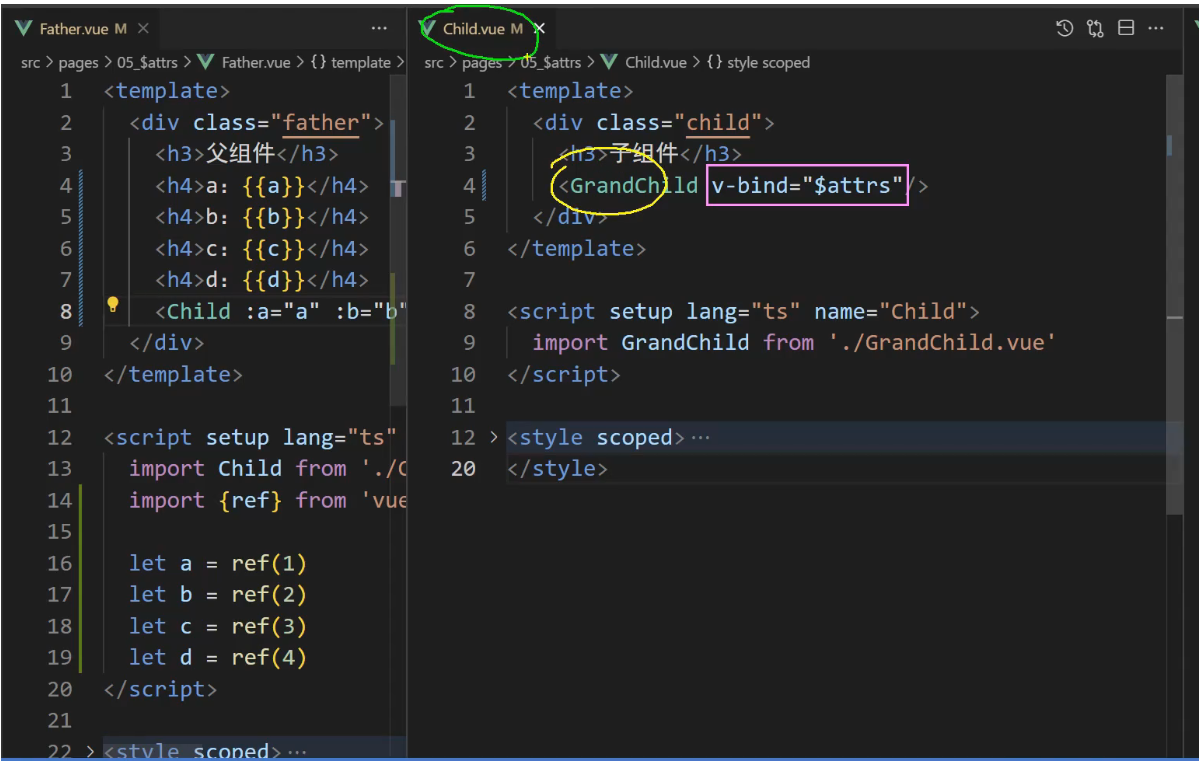Click 'father' class name in Father.vue
Screen dimensions: 1201x764
pos(320,122)
